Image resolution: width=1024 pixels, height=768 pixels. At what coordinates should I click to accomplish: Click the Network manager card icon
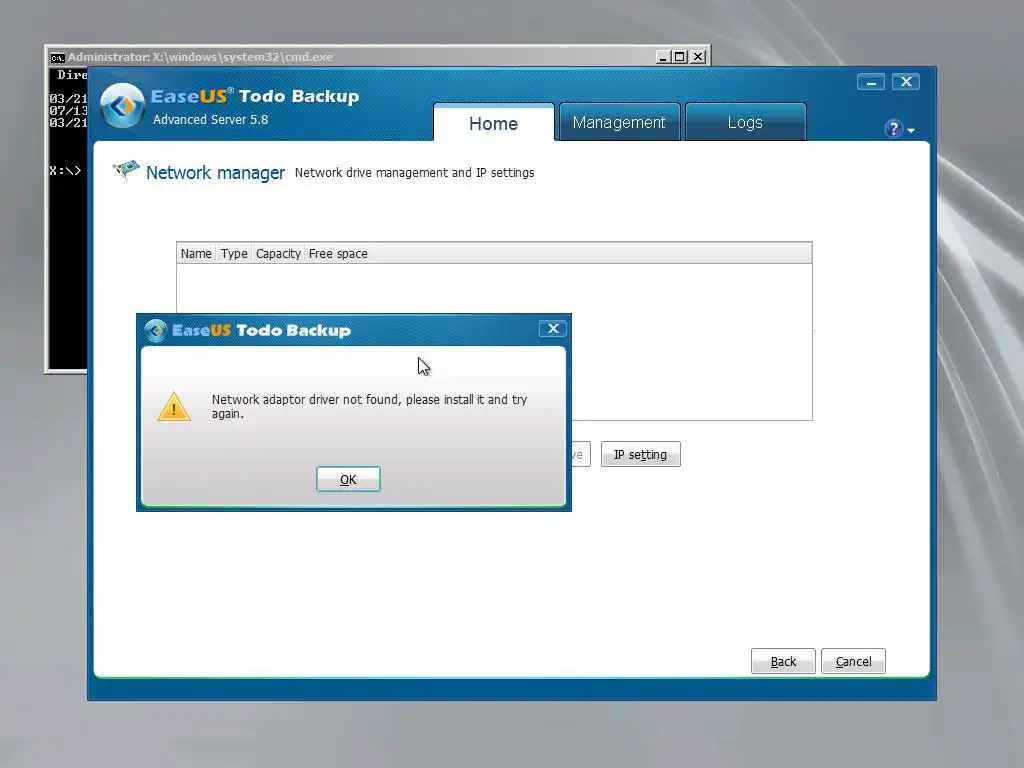click(126, 170)
